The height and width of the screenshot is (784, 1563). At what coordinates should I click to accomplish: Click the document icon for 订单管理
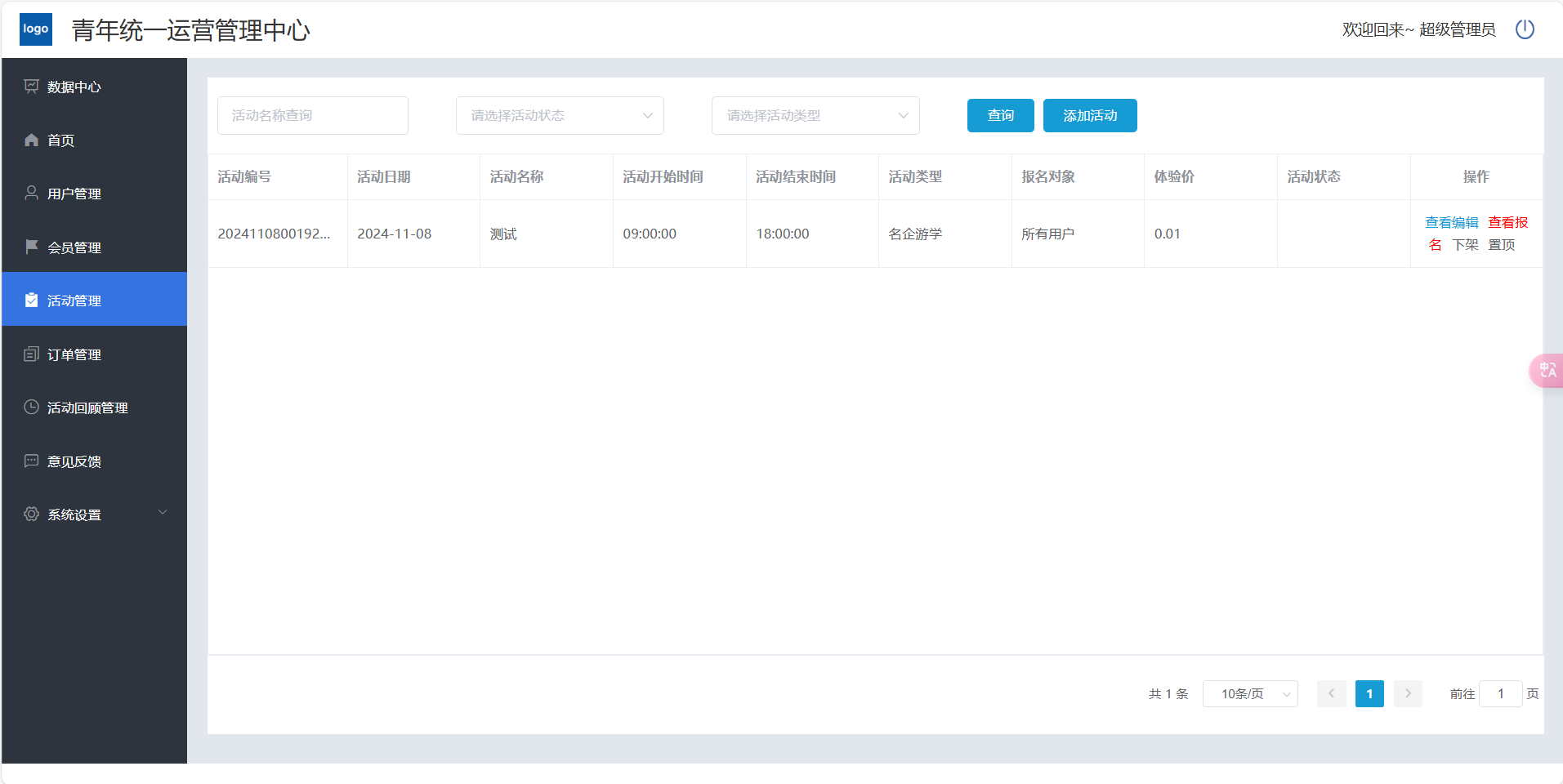[x=31, y=354]
